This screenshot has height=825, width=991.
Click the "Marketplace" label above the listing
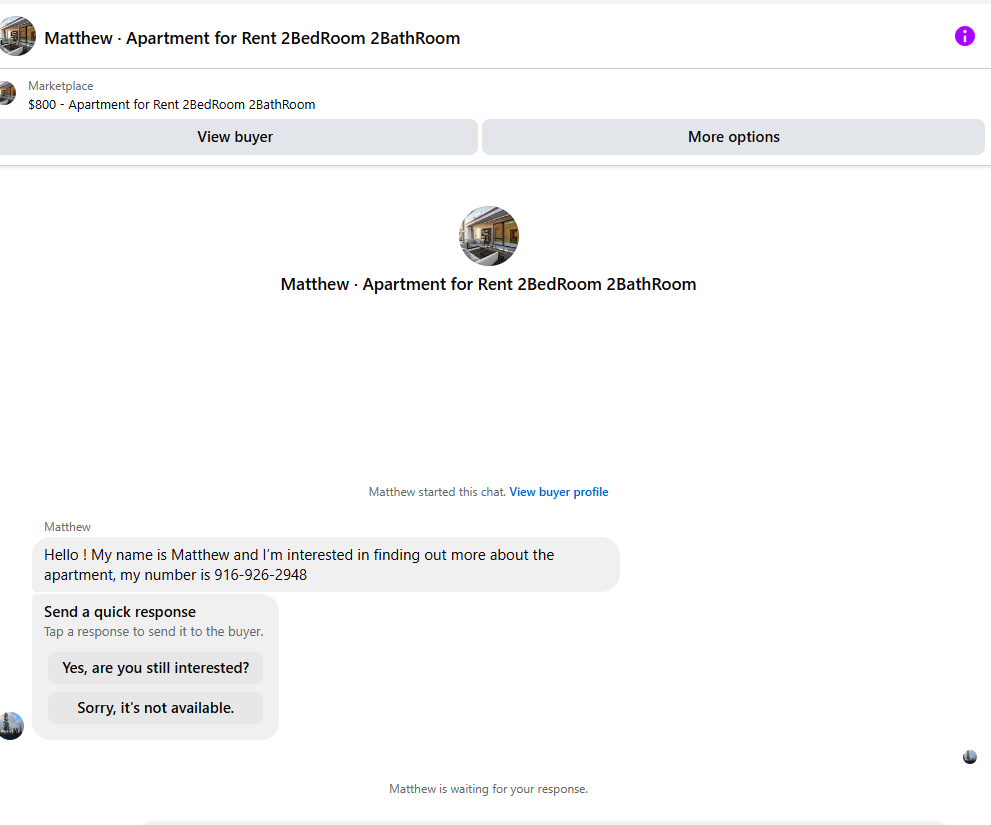(x=60, y=86)
